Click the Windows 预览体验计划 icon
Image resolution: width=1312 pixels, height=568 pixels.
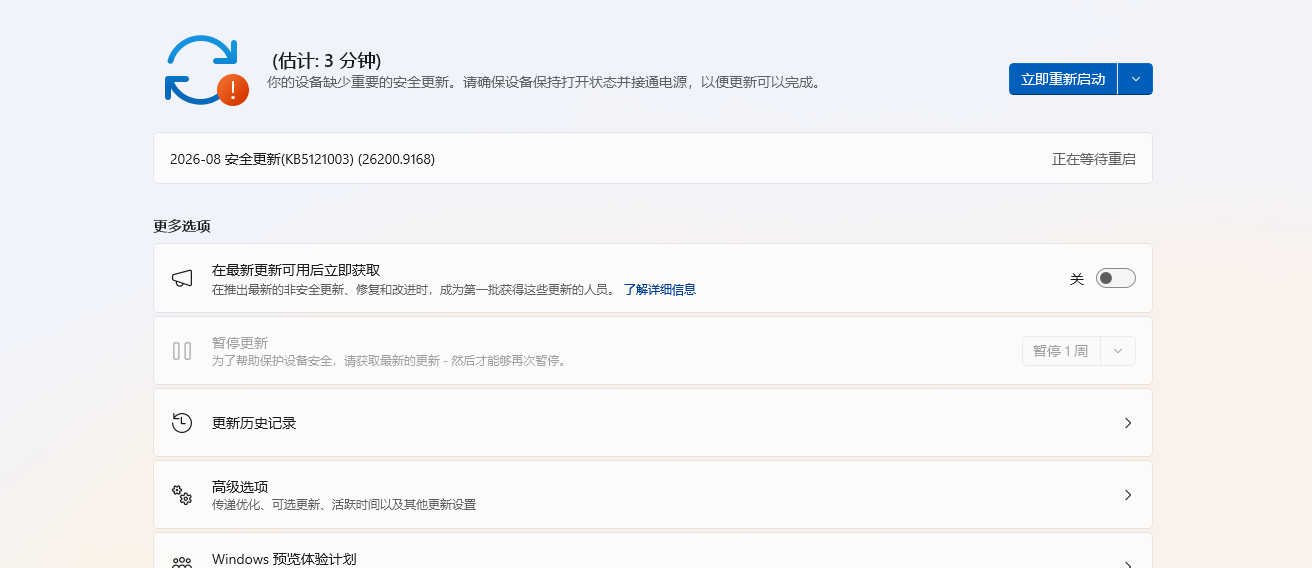(182, 563)
